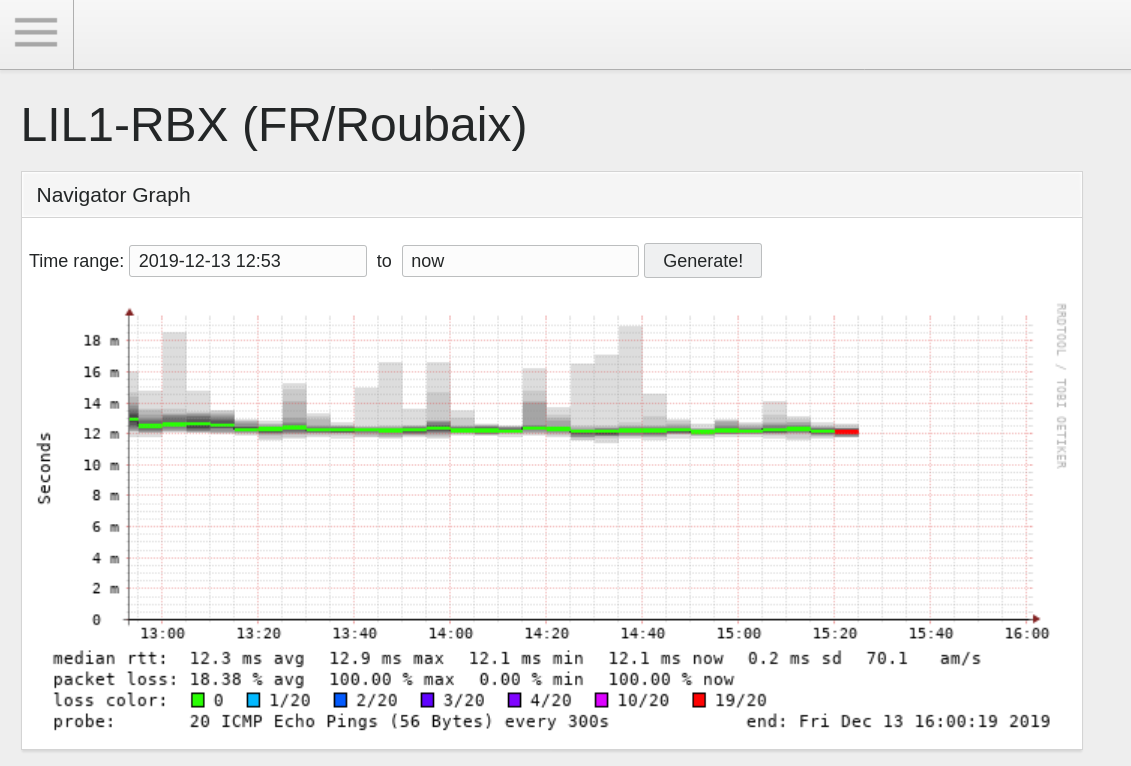Click the red packet-loss segment on graph
This screenshot has width=1131, height=766.
point(847,432)
